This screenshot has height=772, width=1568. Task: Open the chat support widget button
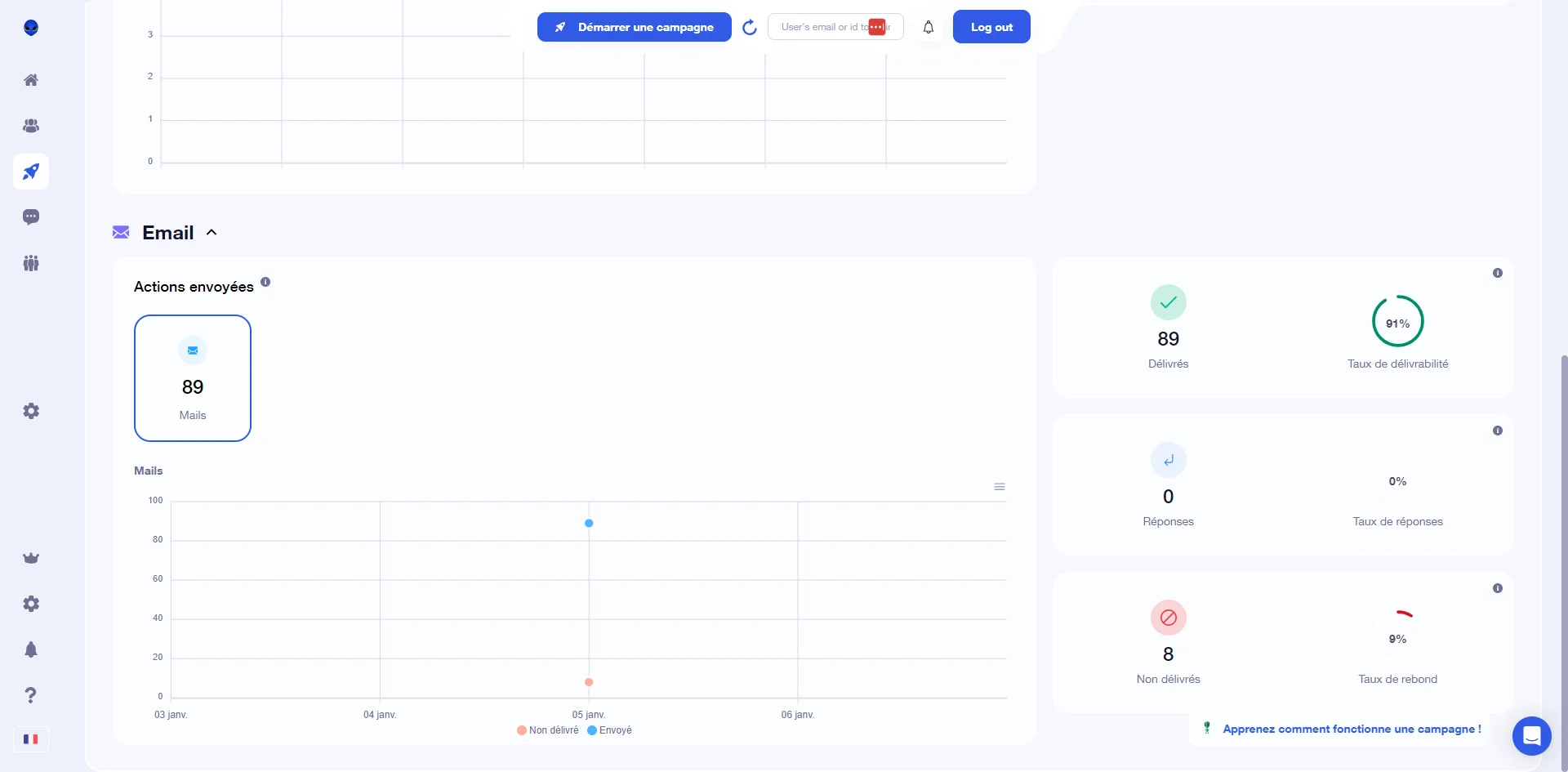tap(1532, 736)
